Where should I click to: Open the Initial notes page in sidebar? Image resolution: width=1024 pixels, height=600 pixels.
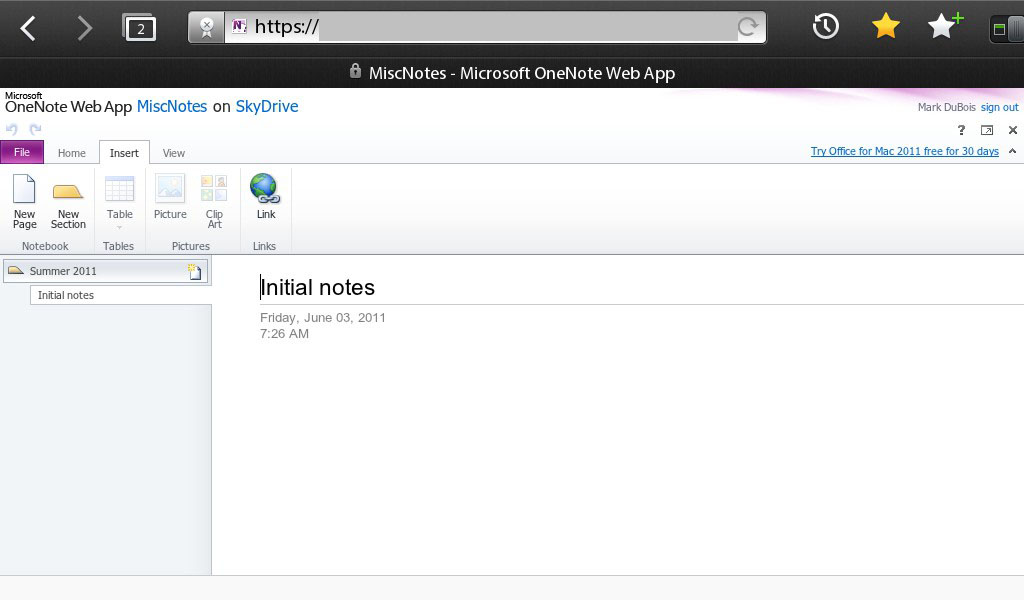click(x=121, y=295)
